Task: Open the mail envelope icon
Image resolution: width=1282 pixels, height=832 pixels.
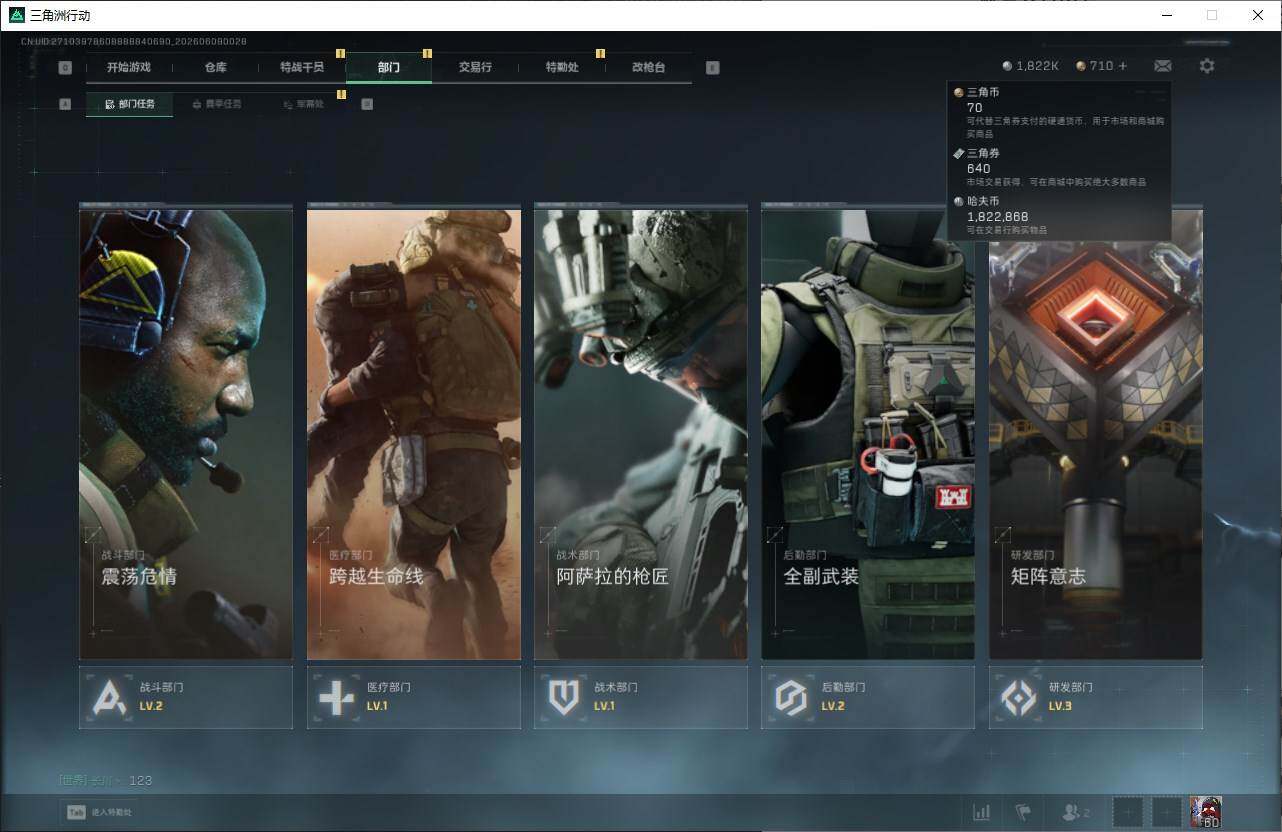Action: point(1162,66)
